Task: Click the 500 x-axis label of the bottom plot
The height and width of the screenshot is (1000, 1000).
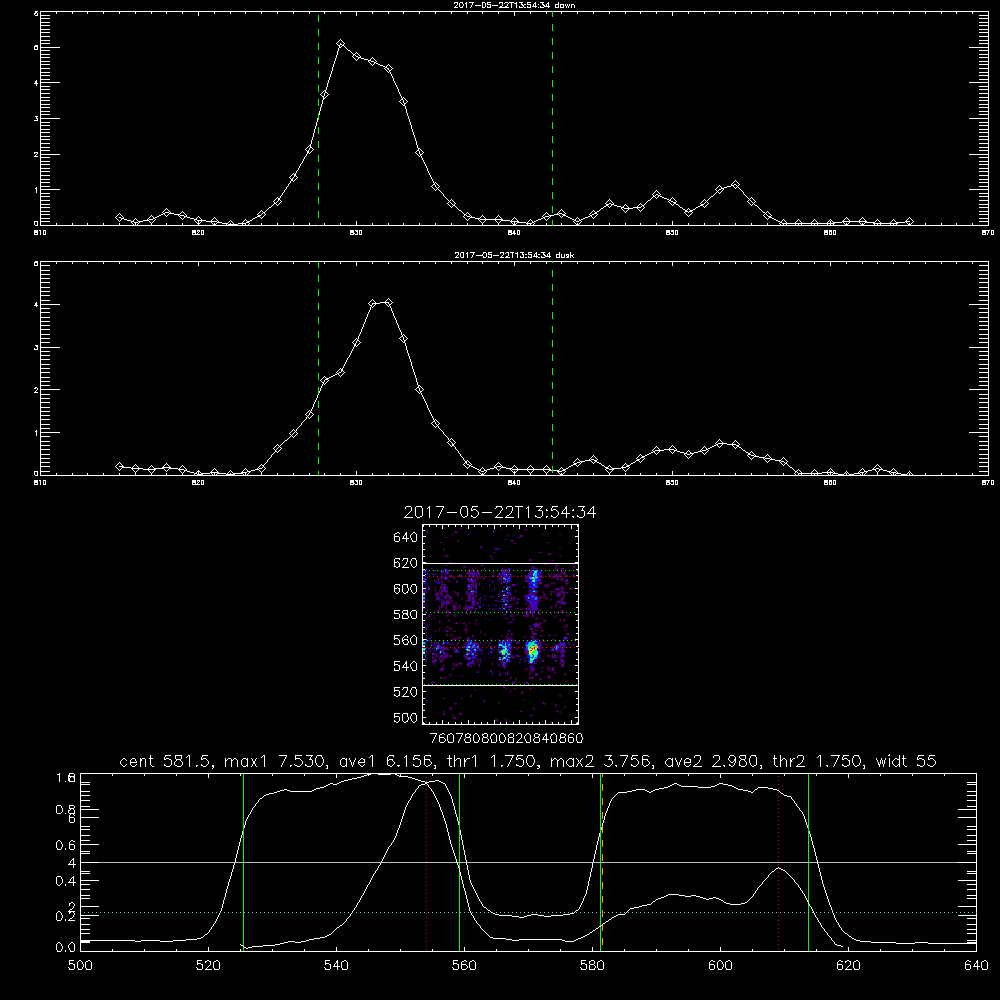Action: (80, 965)
